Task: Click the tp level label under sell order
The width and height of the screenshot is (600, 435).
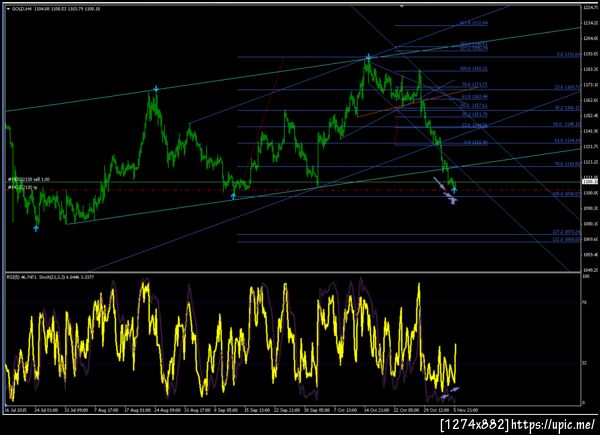Action: click(x=23, y=187)
